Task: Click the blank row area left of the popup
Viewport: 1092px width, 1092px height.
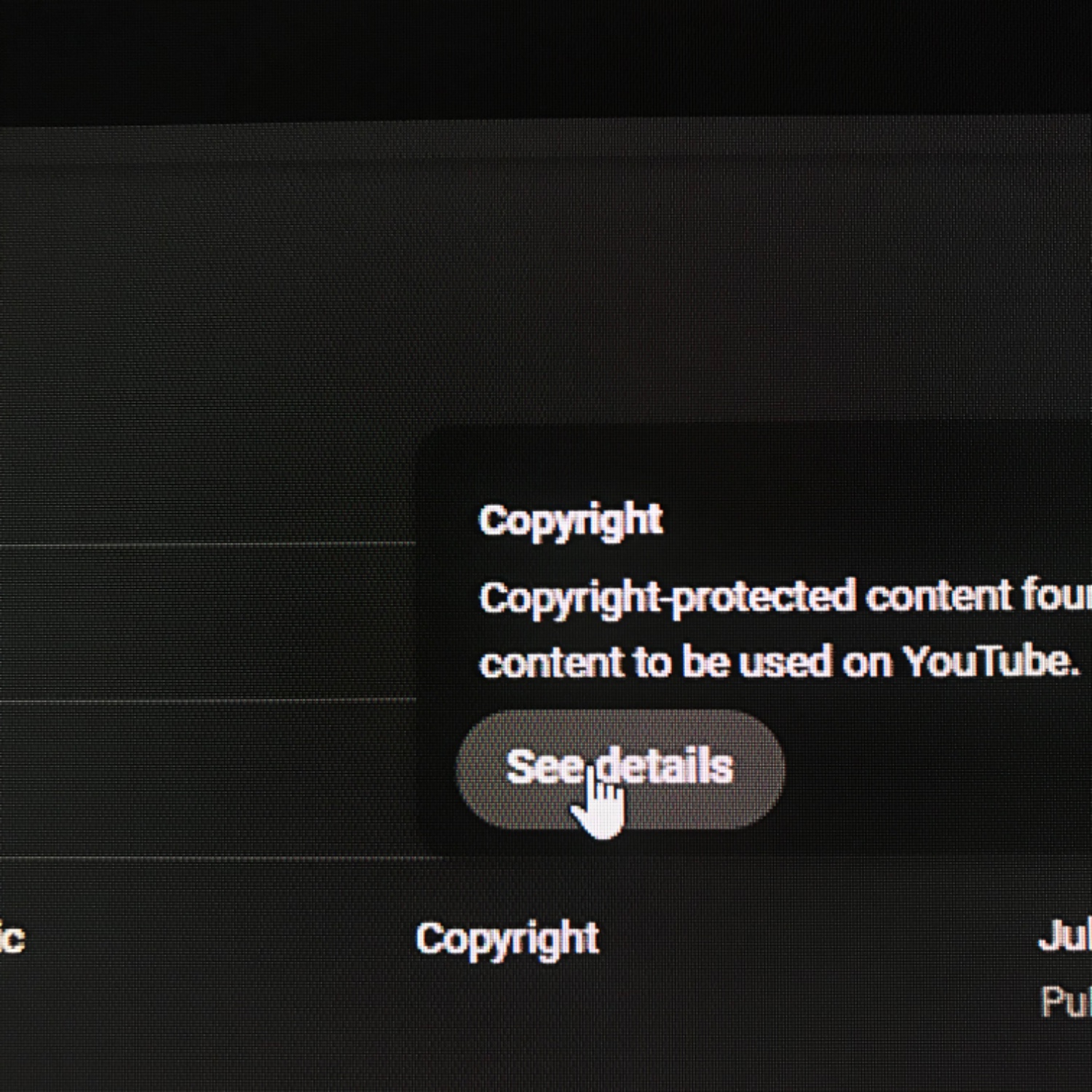Action: coord(207,622)
